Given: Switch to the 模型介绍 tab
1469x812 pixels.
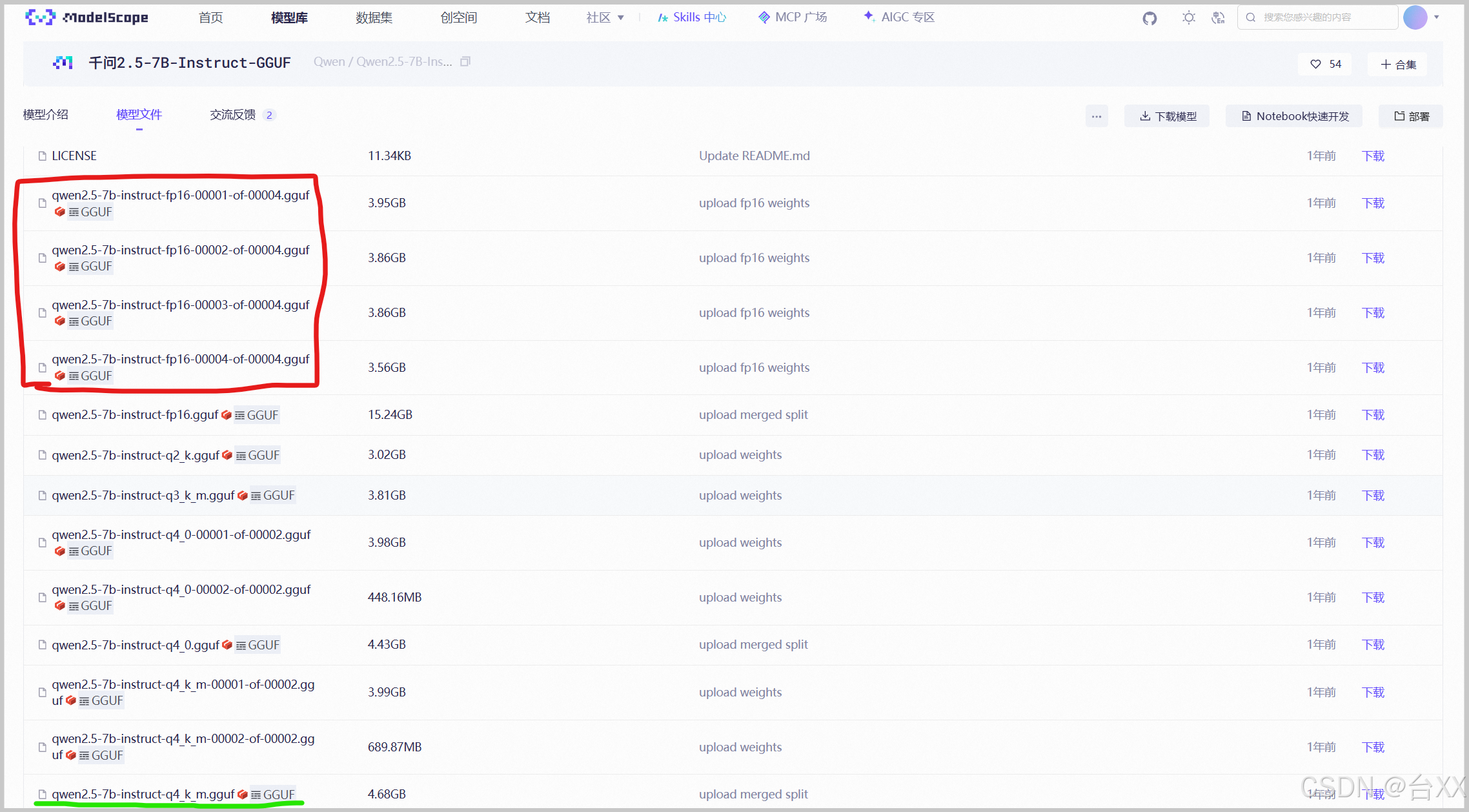Looking at the screenshot, I should [x=45, y=115].
